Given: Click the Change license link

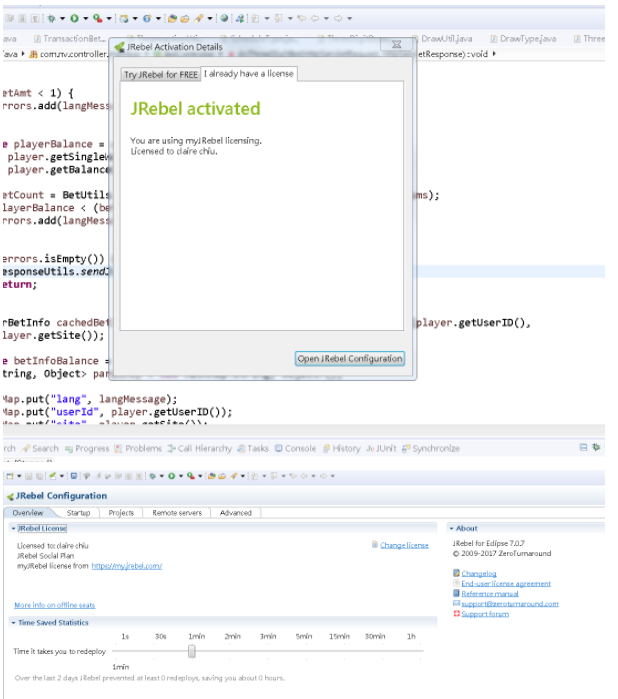Looking at the screenshot, I should (x=404, y=545).
